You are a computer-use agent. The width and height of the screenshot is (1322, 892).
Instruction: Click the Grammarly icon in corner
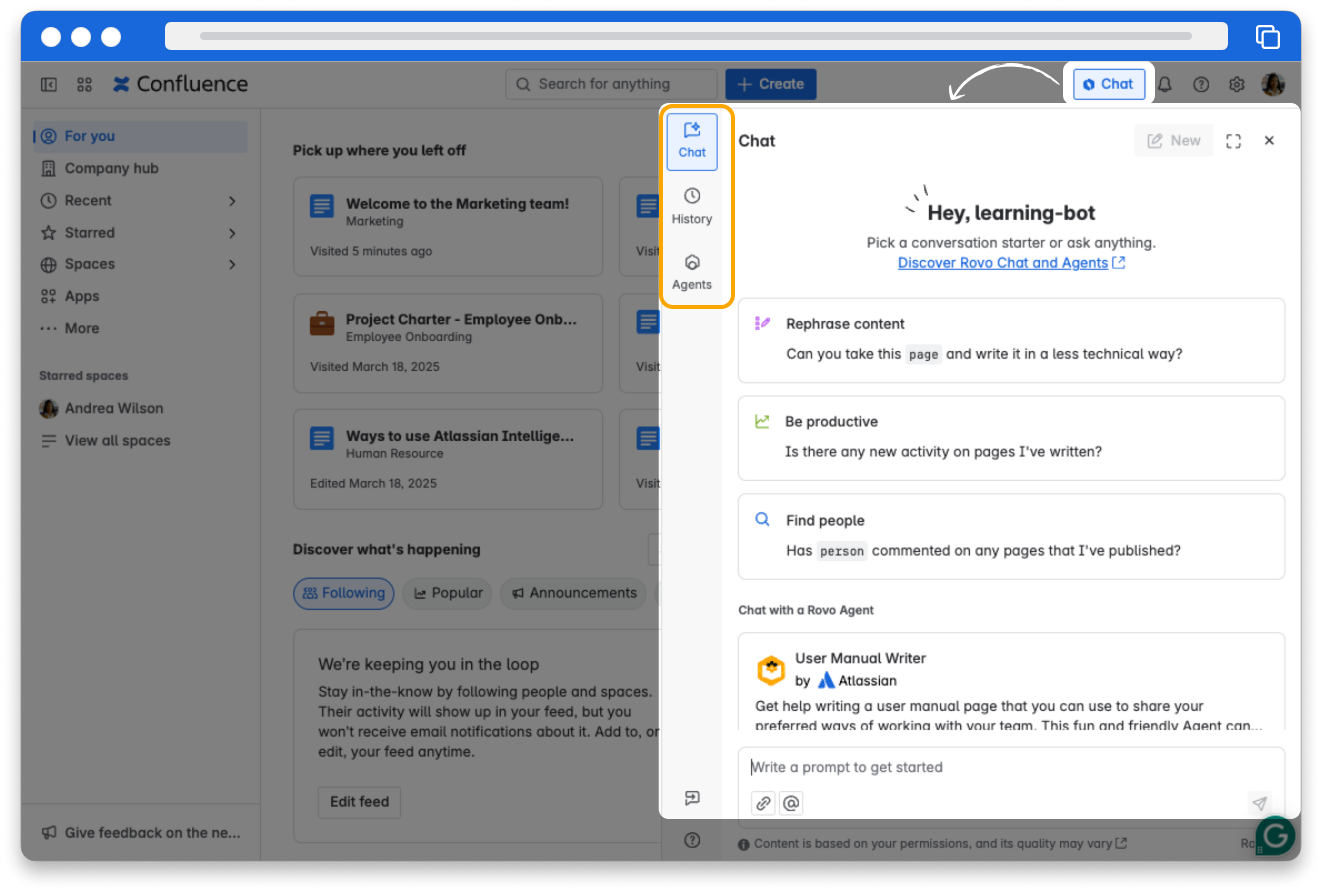click(1275, 835)
